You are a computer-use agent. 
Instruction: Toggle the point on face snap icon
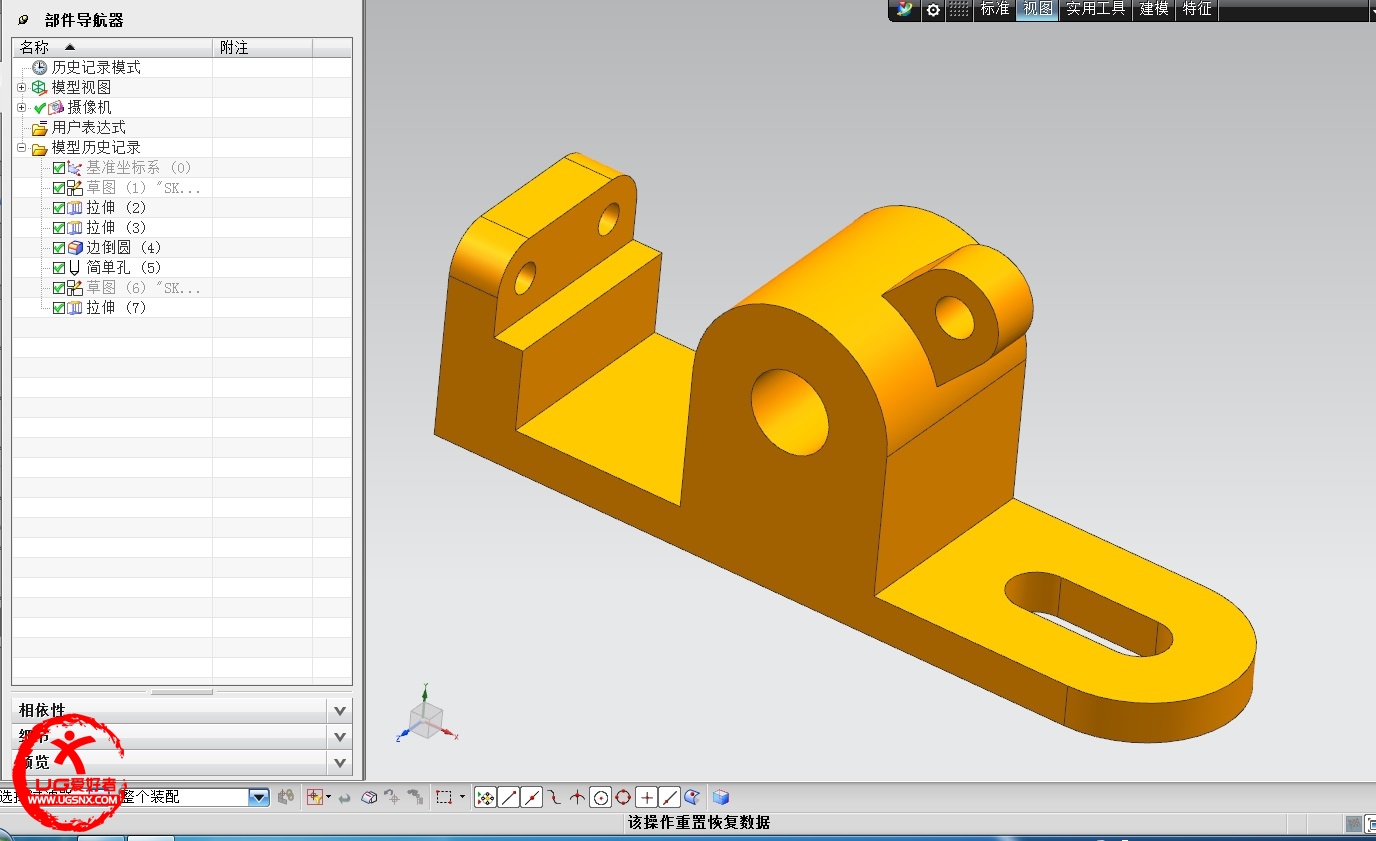click(x=691, y=797)
